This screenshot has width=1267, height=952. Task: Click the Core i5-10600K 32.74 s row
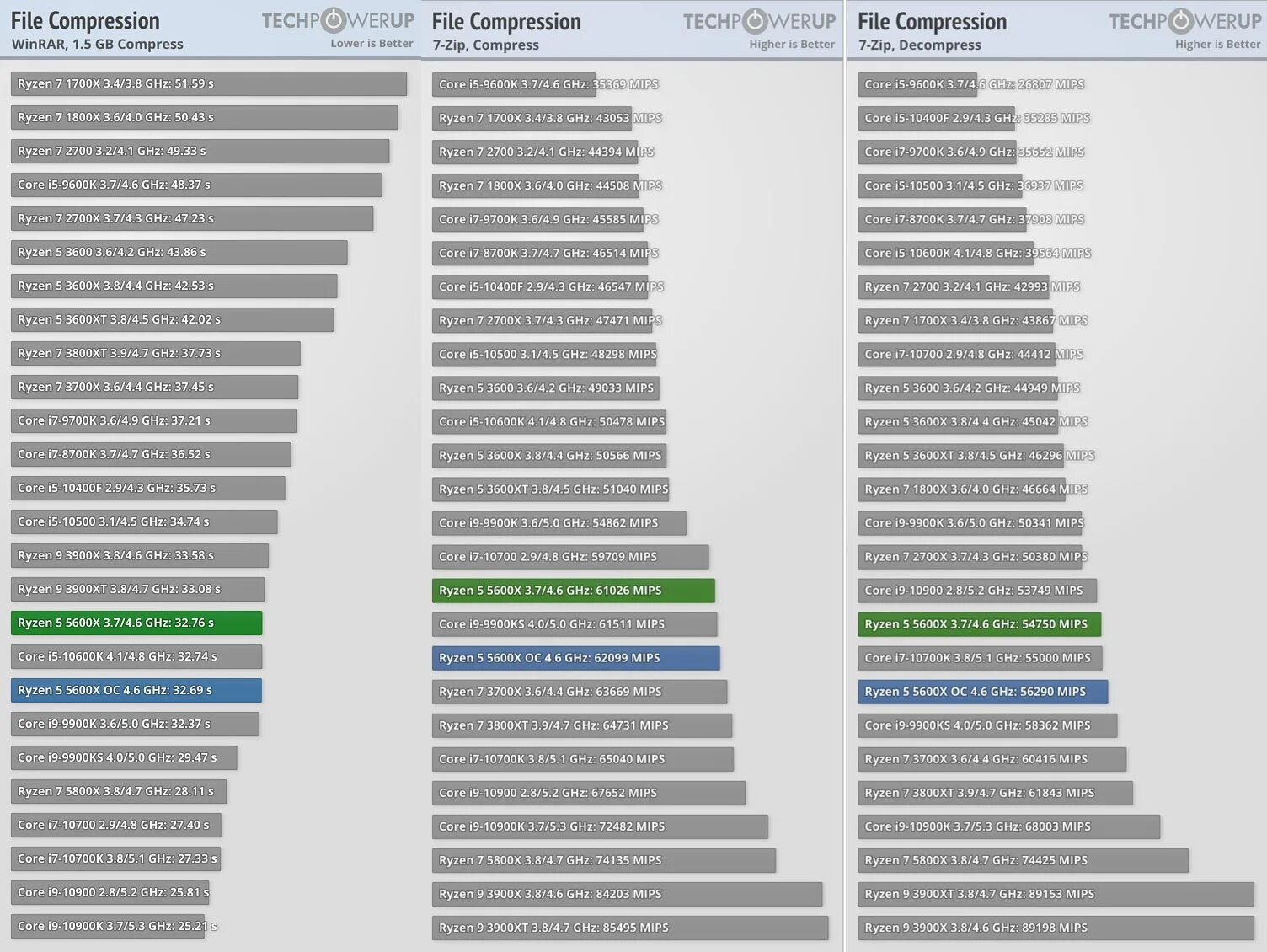136,656
